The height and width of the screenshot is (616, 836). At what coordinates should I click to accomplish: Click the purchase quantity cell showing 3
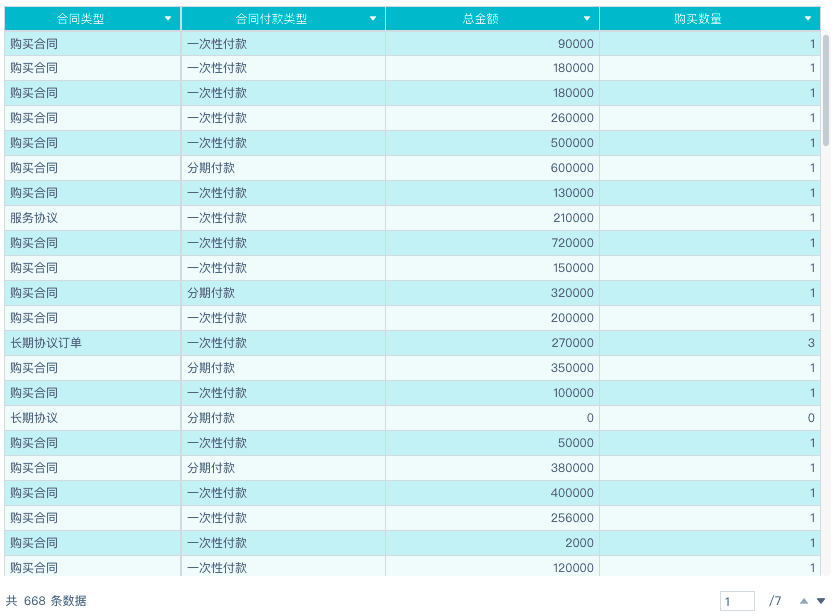[x=811, y=343]
